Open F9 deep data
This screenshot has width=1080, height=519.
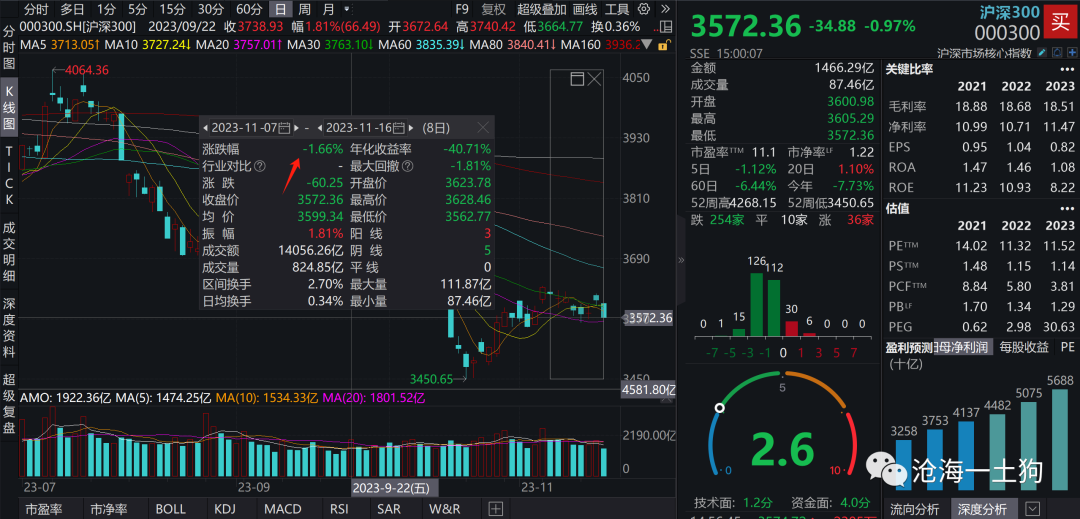pos(462,9)
